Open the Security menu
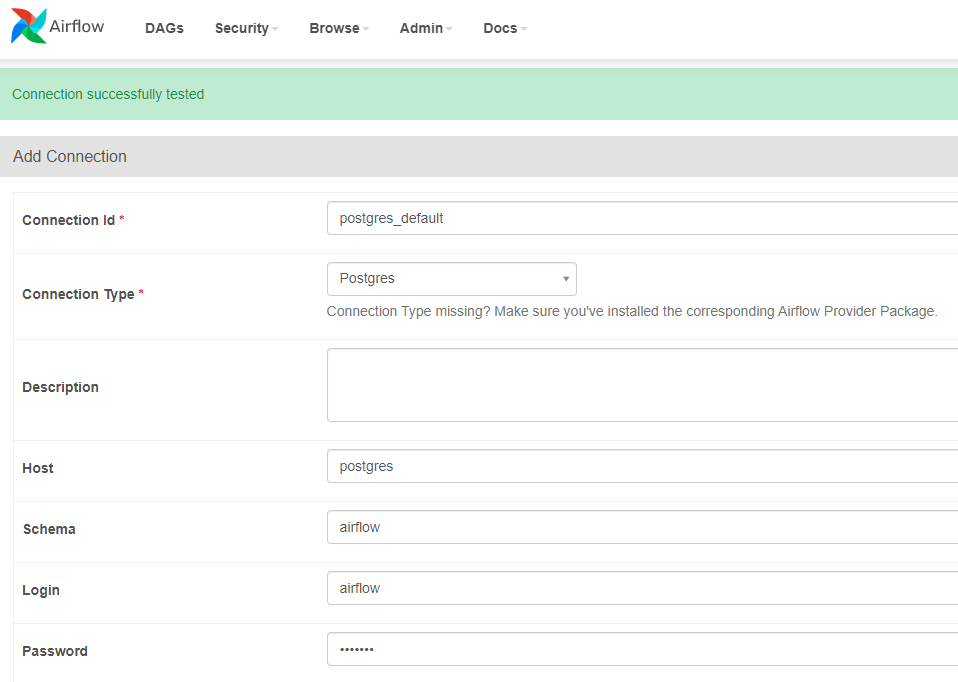Viewport: 958px width, 682px height. click(x=246, y=28)
